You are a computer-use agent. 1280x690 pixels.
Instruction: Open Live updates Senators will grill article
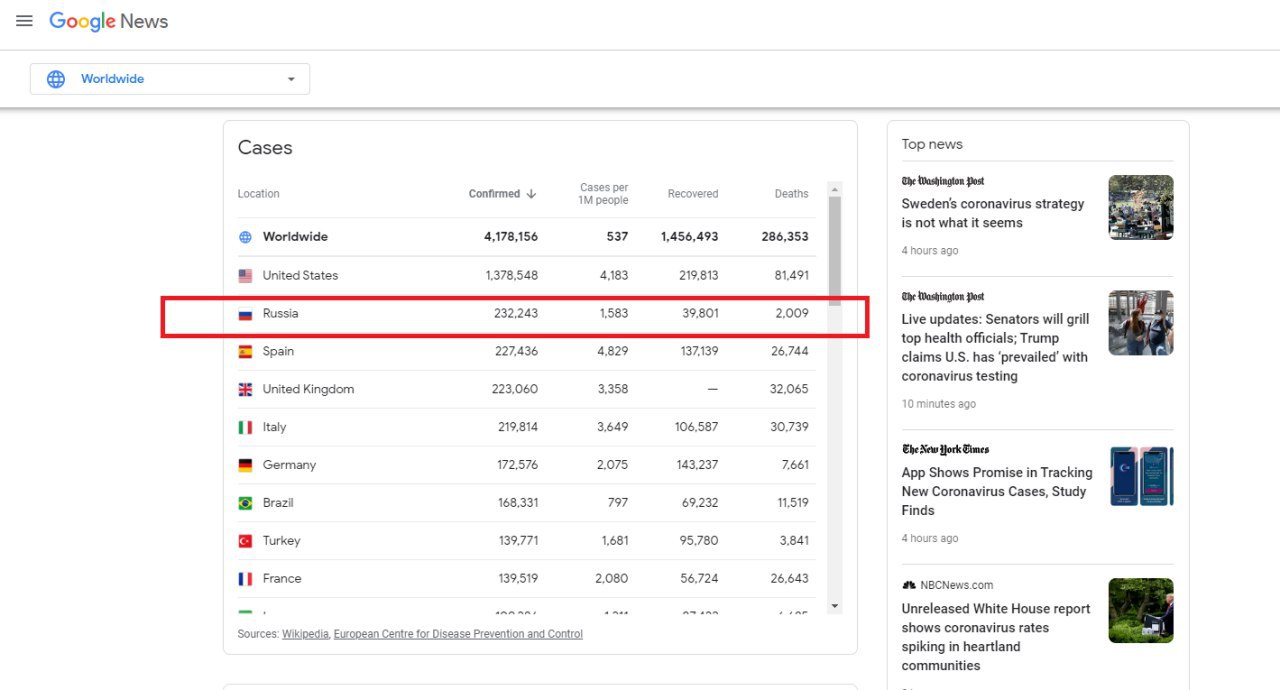(996, 348)
